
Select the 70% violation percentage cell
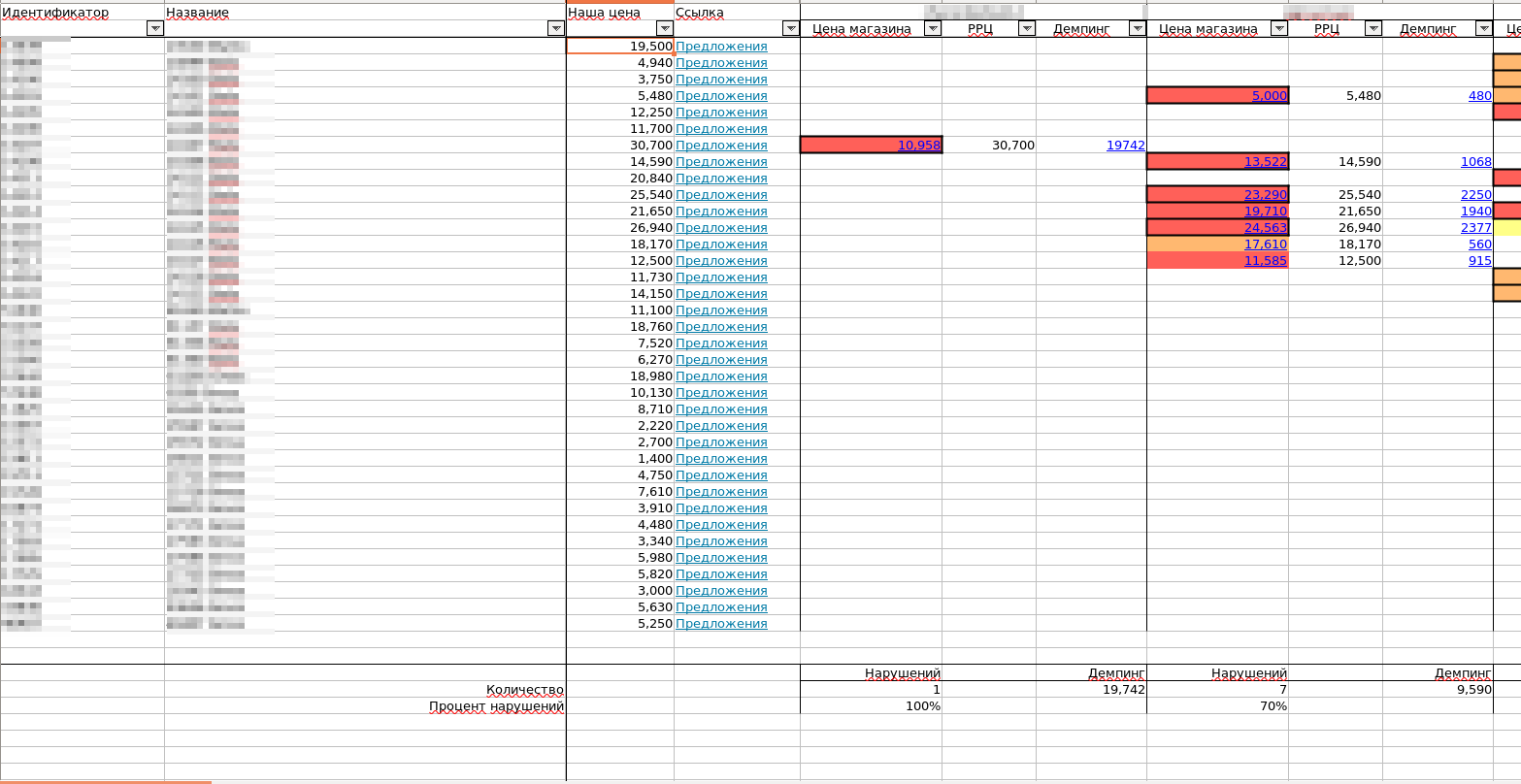coord(1217,706)
